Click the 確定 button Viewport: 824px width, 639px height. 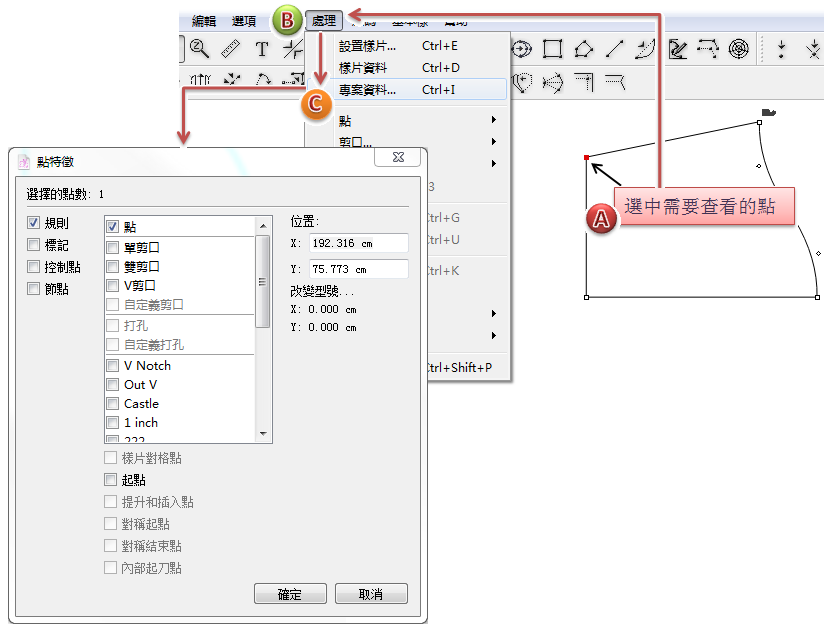pos(290,594)
